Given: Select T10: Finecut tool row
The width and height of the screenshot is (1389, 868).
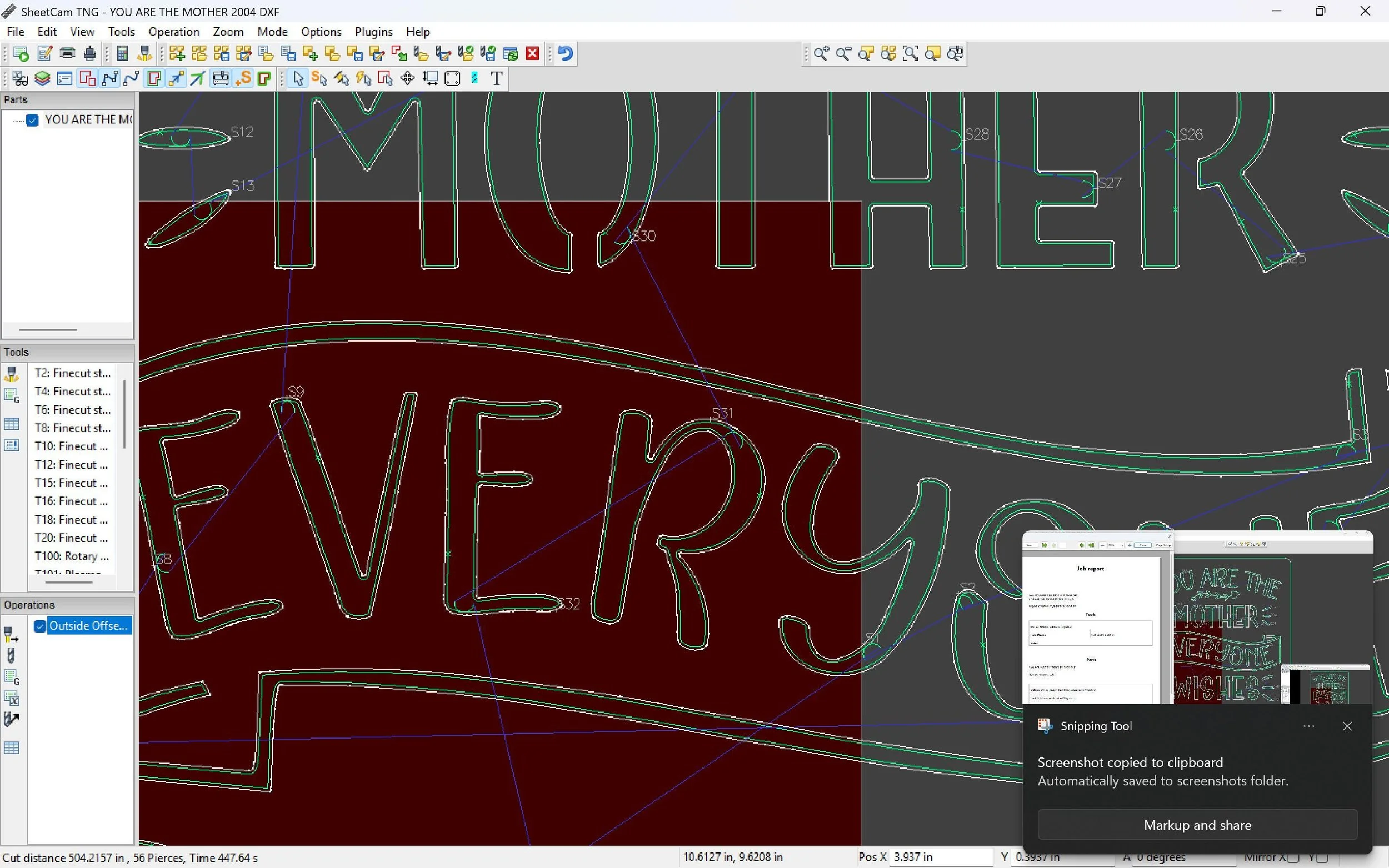Looking at the screenshot, I should point(72,446).
